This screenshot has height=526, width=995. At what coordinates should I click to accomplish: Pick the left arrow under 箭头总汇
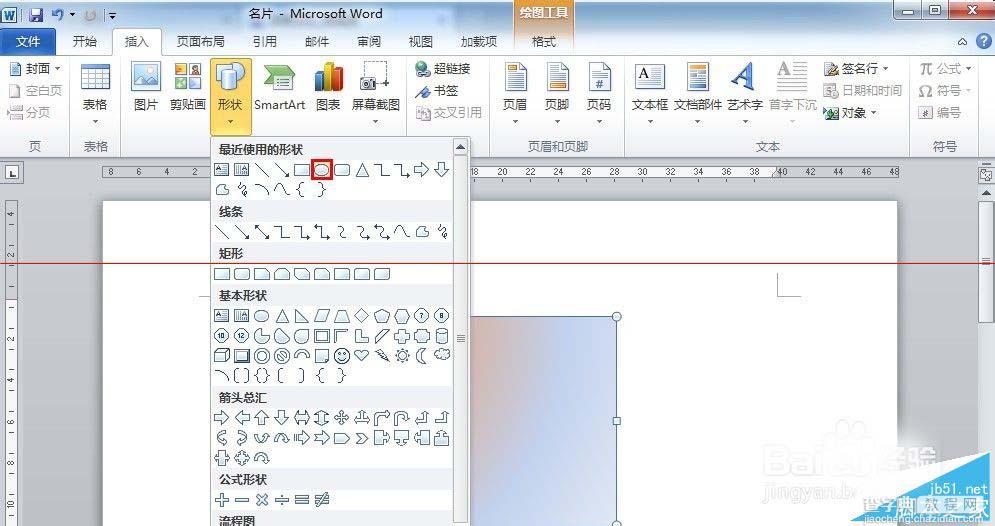tap(242, 418)
